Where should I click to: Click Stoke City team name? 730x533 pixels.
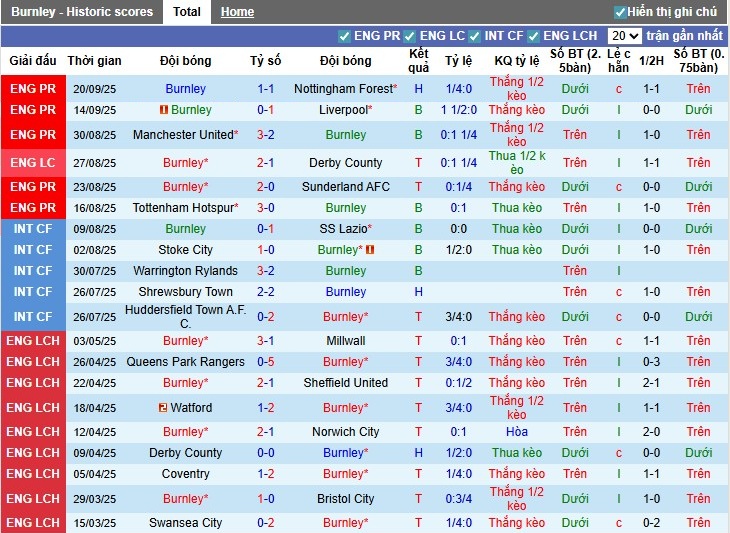tap(185, 250)
